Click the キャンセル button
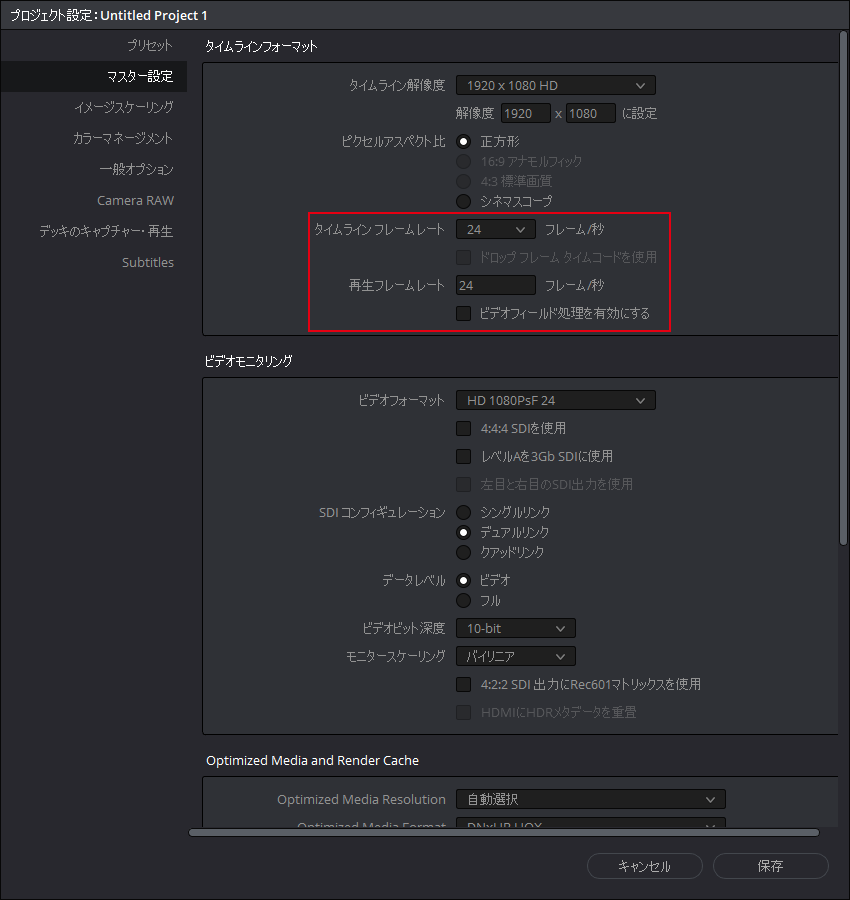 [x=645, y=866]
